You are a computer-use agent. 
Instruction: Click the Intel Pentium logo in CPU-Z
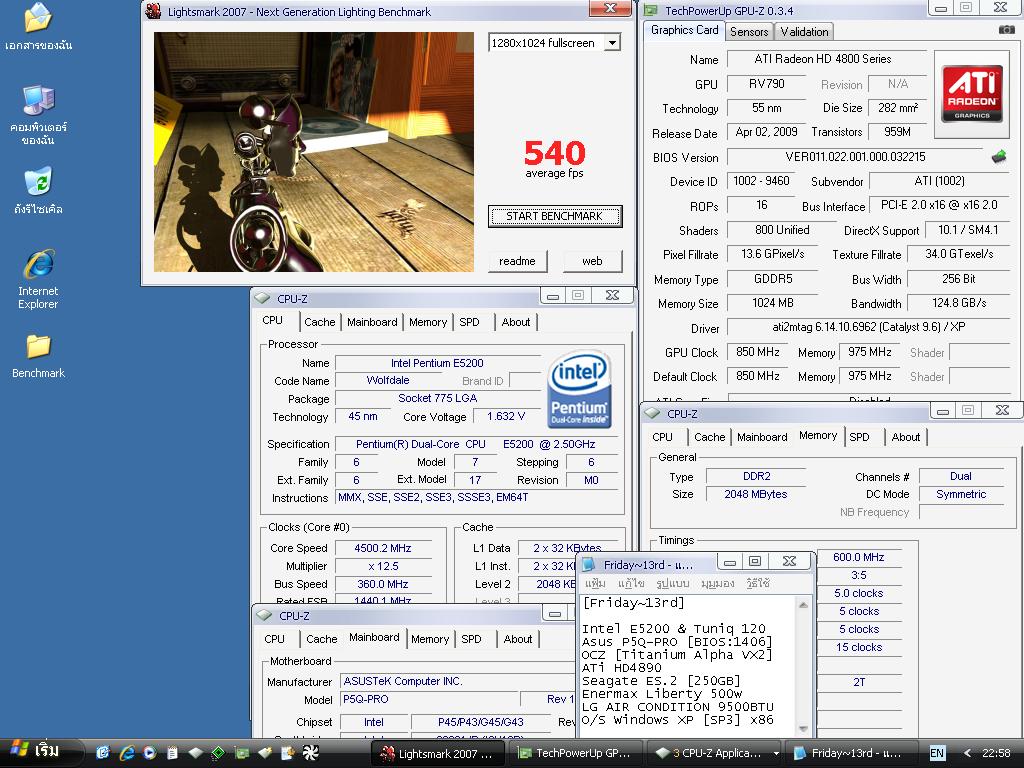[580, 391]
